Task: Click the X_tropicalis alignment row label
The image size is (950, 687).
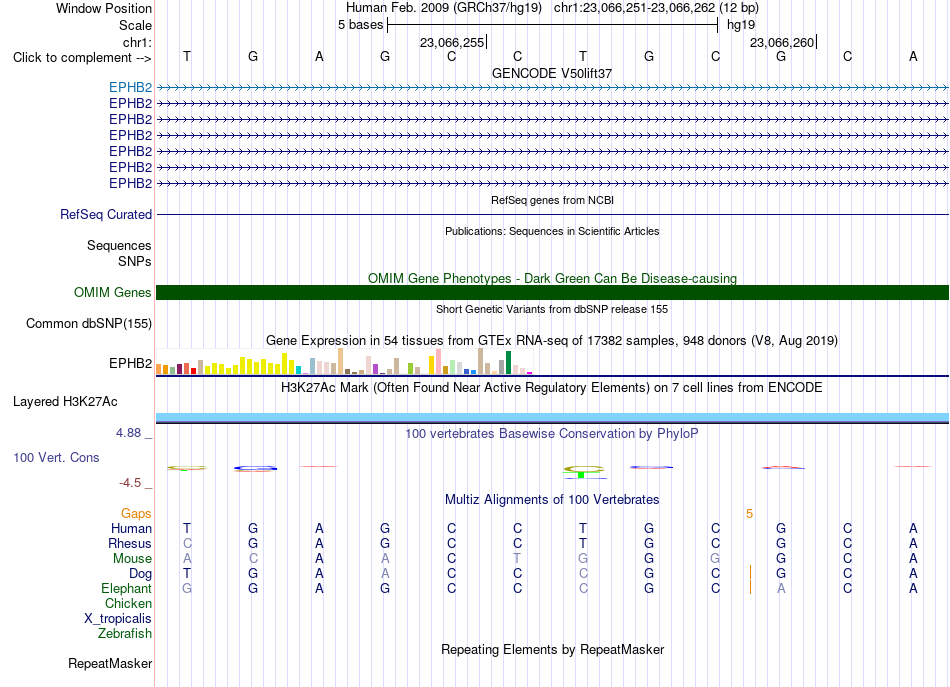Action: pos(118,619)
